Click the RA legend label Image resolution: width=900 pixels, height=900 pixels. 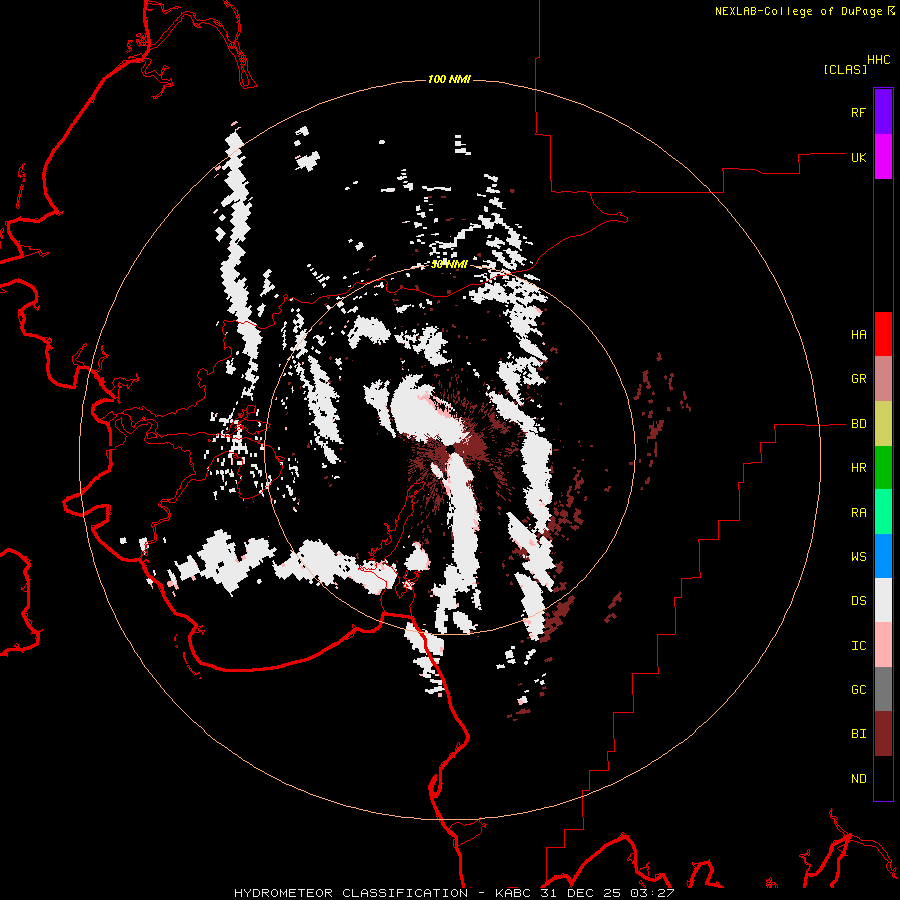click(858, 513)
